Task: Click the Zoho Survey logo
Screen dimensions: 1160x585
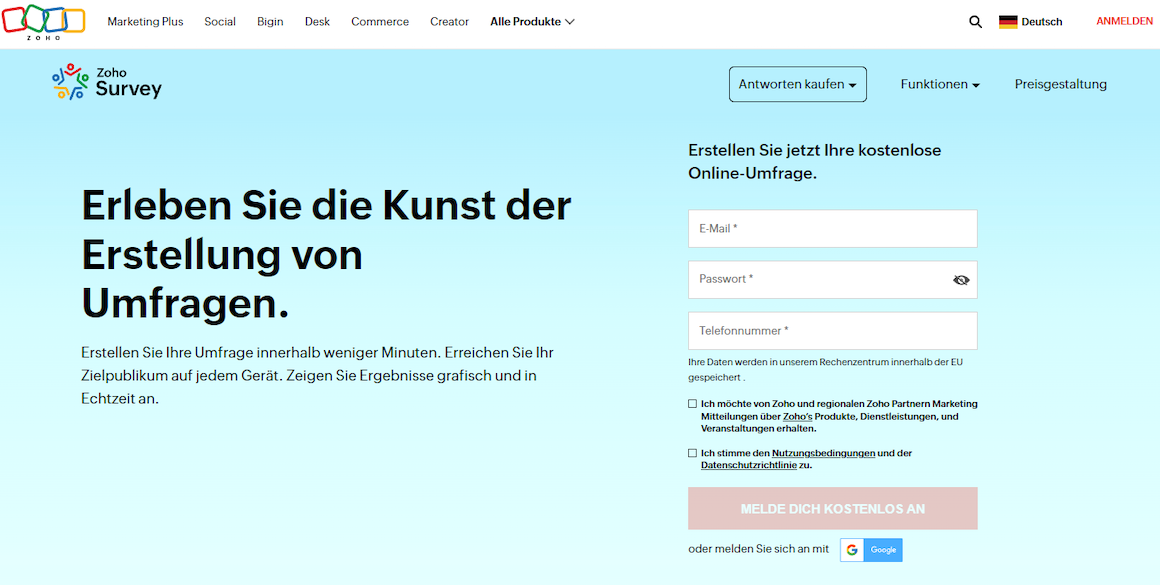Action: (x=106, y=82)
